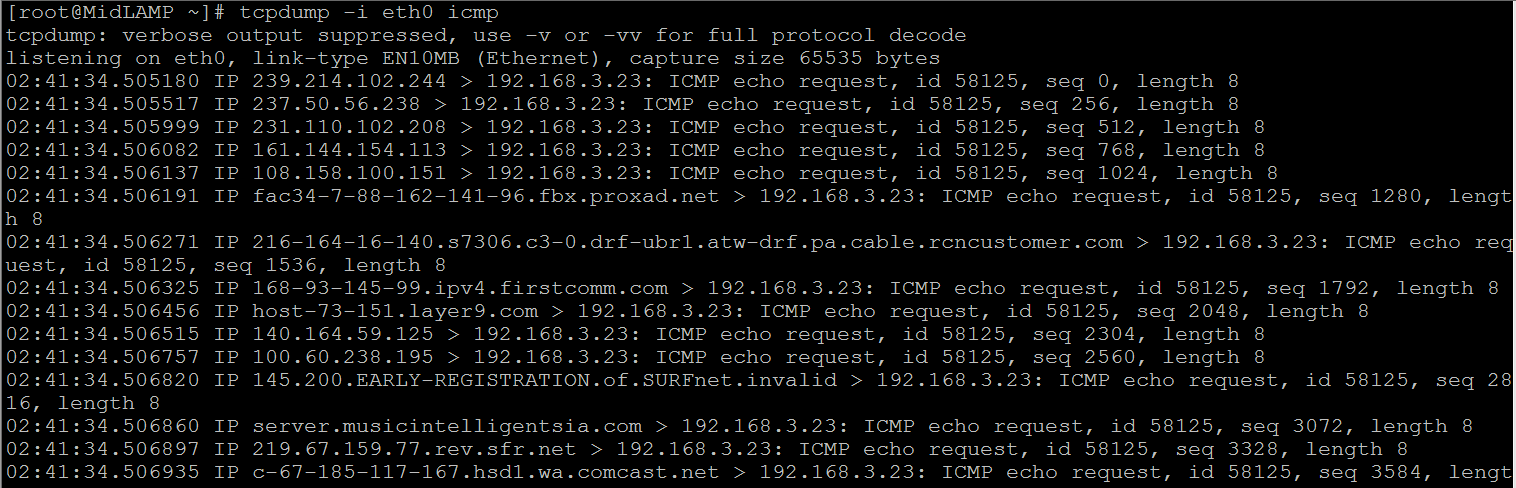Select hostname fac34-7-88-162-141-96.fbx.proxad.net
The height and width of the screenshot is (488, 1516).
(x=486, y=196)
